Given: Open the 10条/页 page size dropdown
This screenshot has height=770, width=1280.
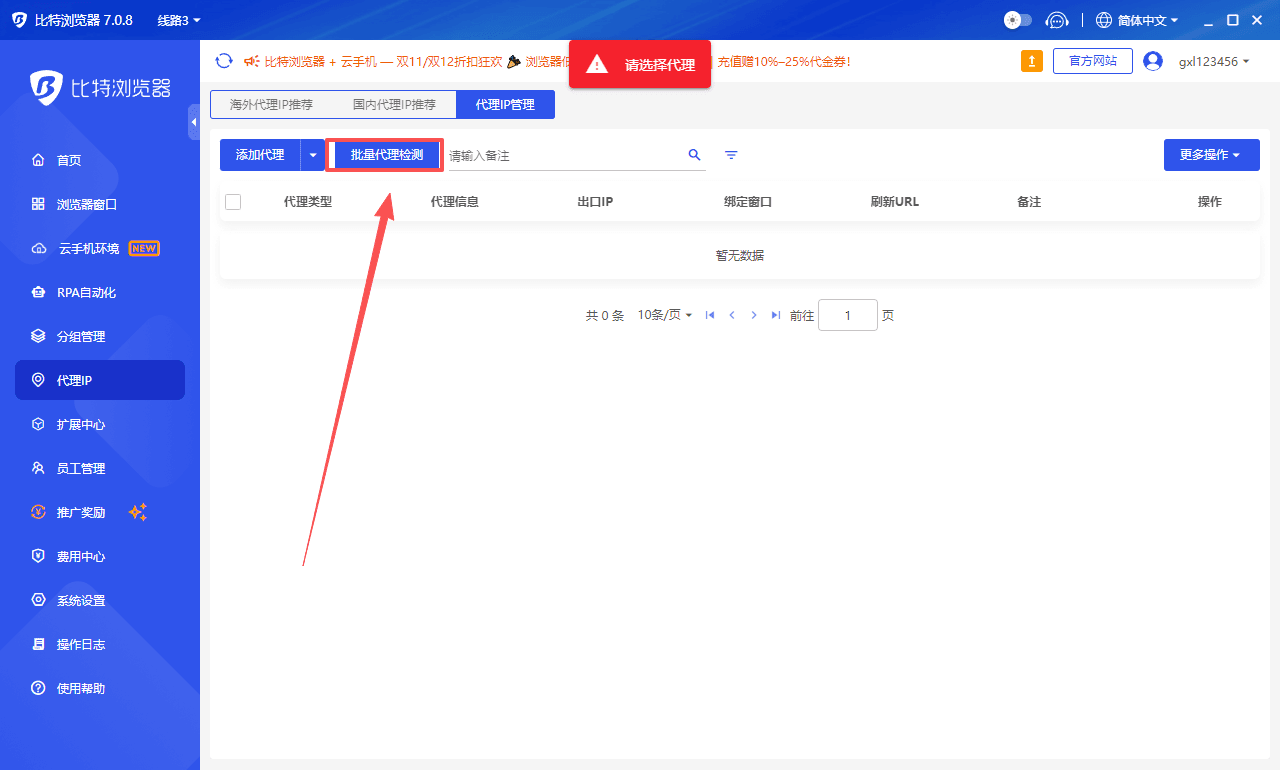Looking at the screenshot, I should click(663, 314).
